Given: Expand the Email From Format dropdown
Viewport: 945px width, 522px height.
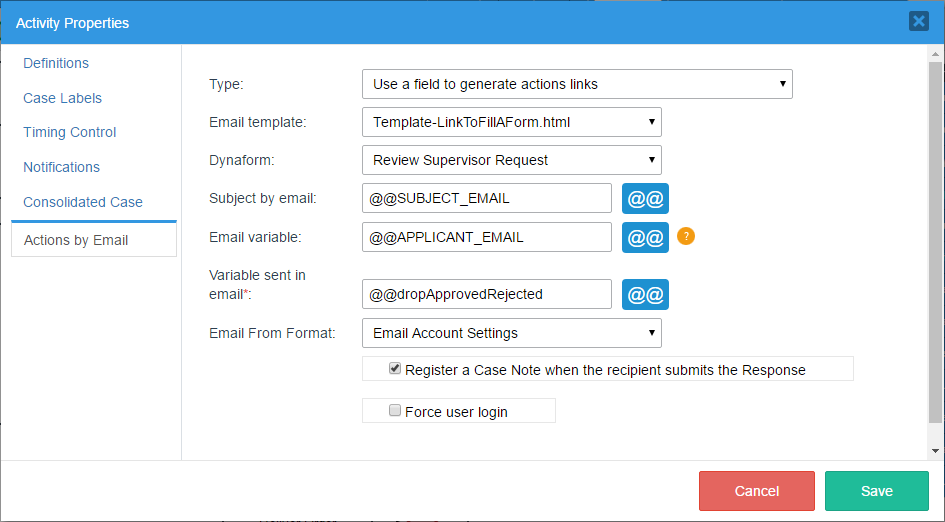Looking at the screenshot, I should pos(511,332).
